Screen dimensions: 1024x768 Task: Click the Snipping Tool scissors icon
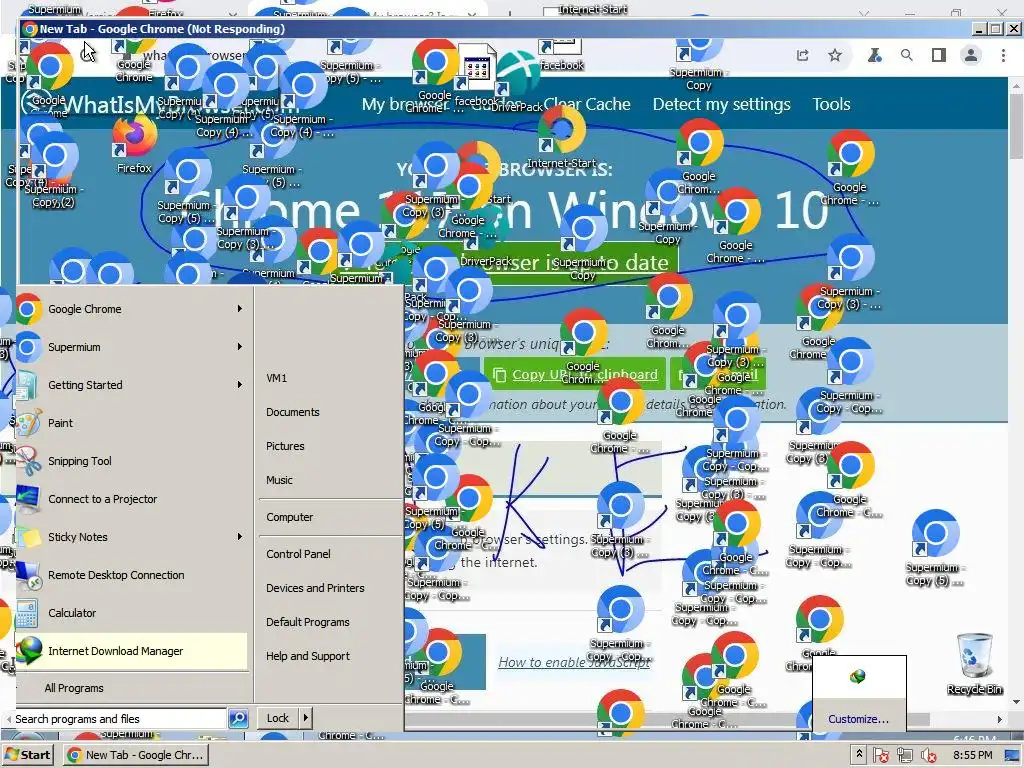(29, 460)
